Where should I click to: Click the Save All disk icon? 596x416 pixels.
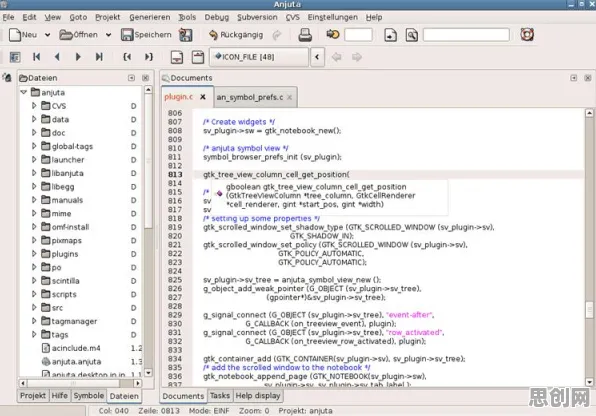[185, 35]
